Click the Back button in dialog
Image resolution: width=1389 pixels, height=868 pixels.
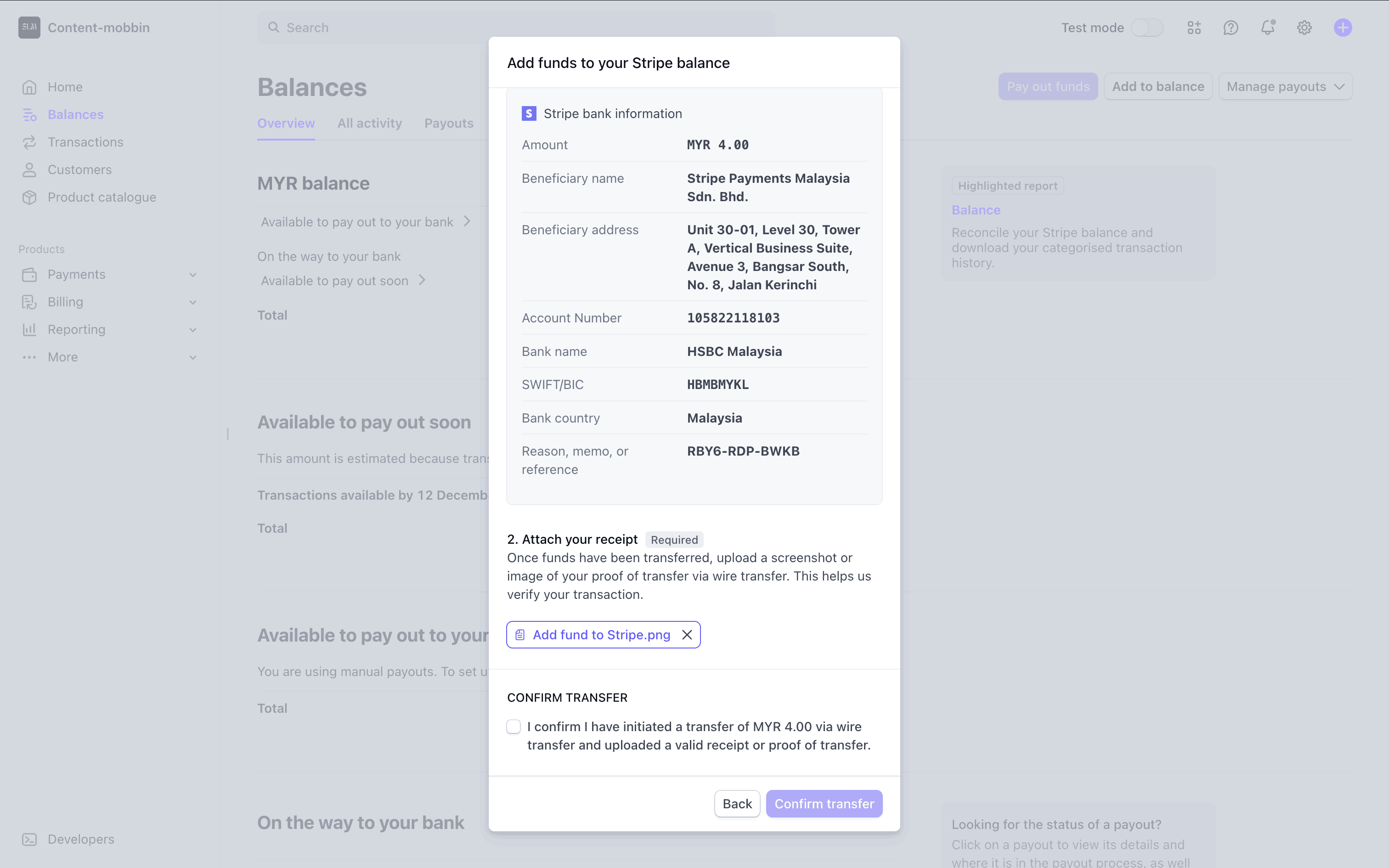click(x=737, y=804)
